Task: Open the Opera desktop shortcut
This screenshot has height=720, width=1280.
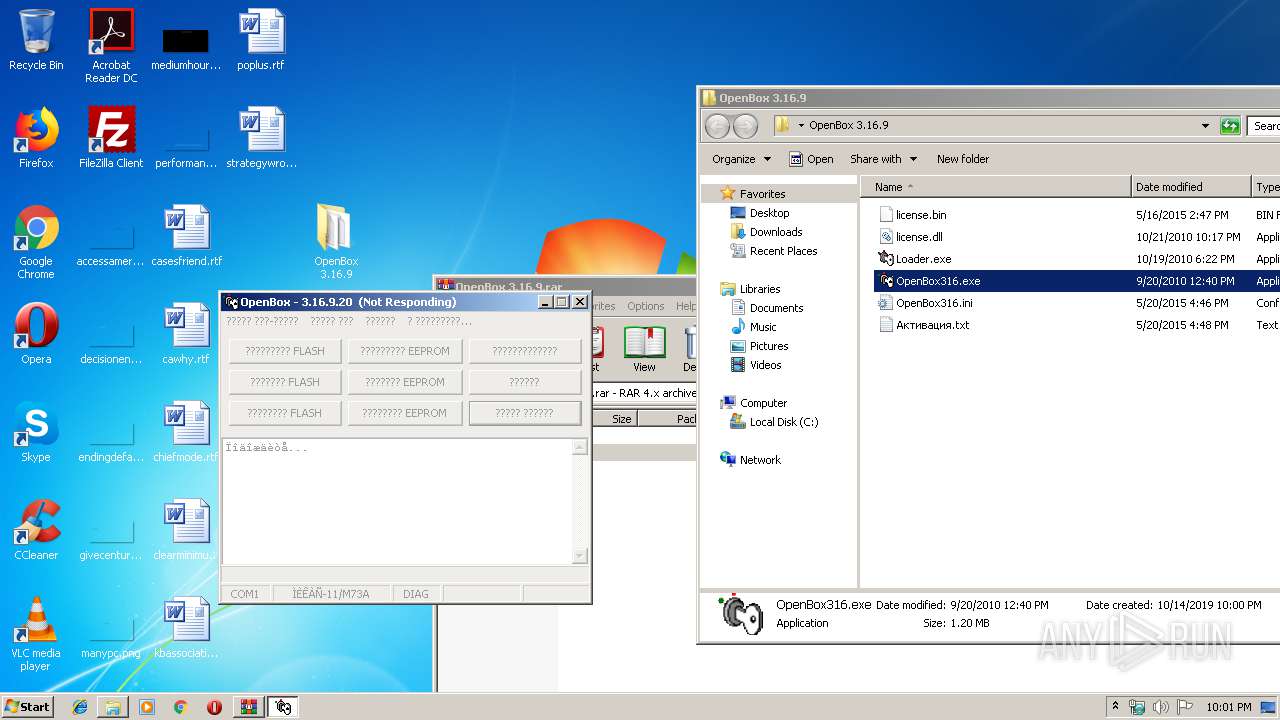Action: (36, 334)
